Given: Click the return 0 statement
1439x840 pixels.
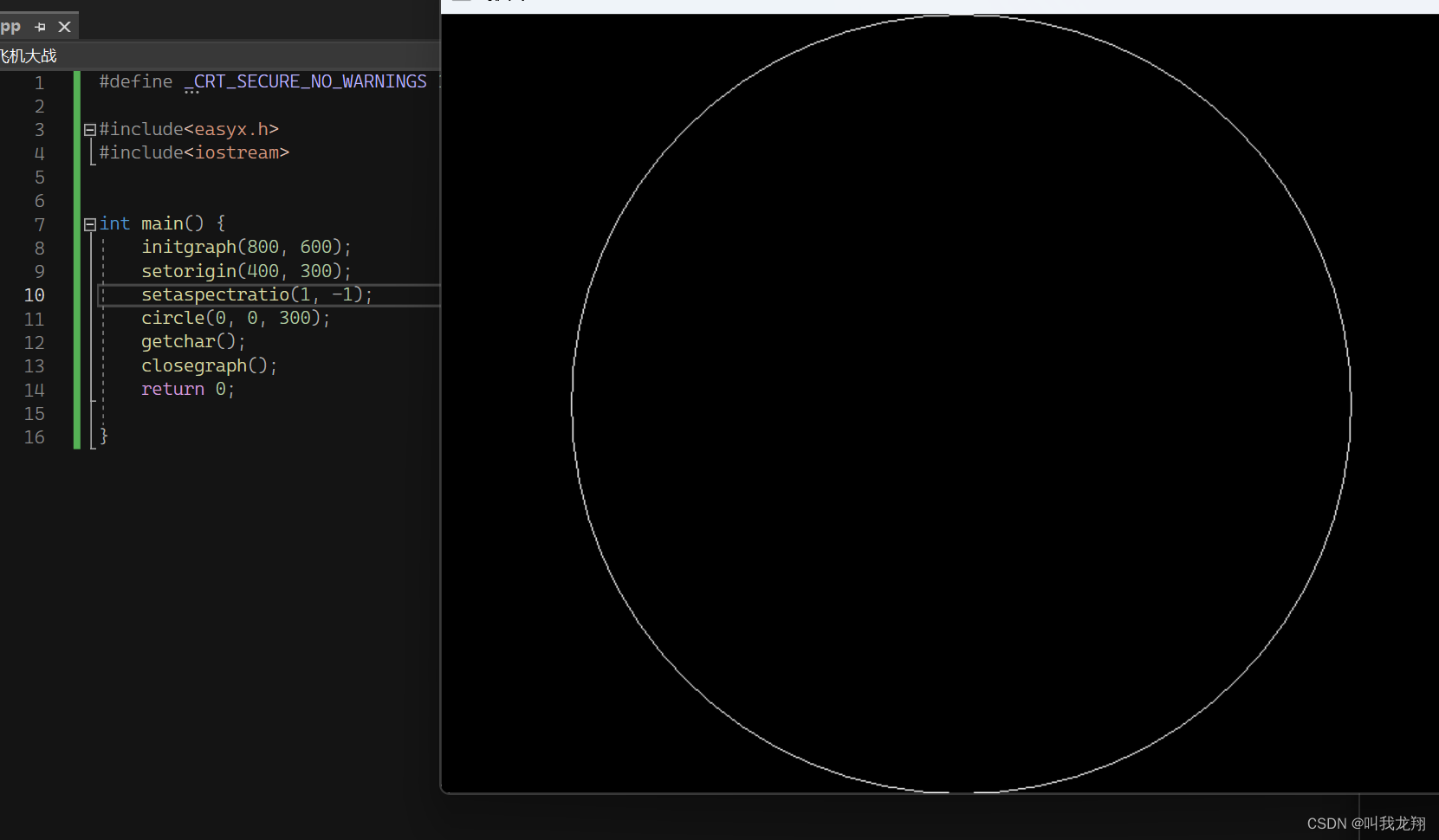Looking at the screenshot, I should coord(188,389).
